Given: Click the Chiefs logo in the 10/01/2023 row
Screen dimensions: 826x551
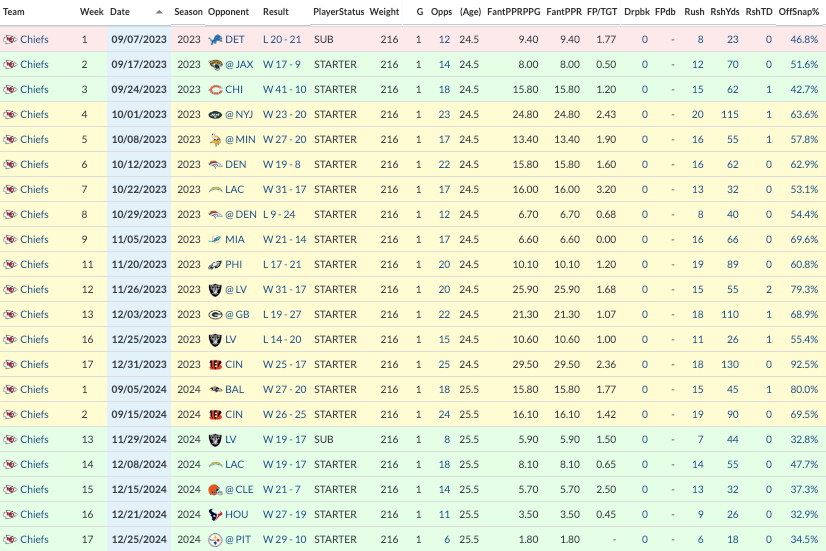Looking at the screenshot, I should coord(10,114).
